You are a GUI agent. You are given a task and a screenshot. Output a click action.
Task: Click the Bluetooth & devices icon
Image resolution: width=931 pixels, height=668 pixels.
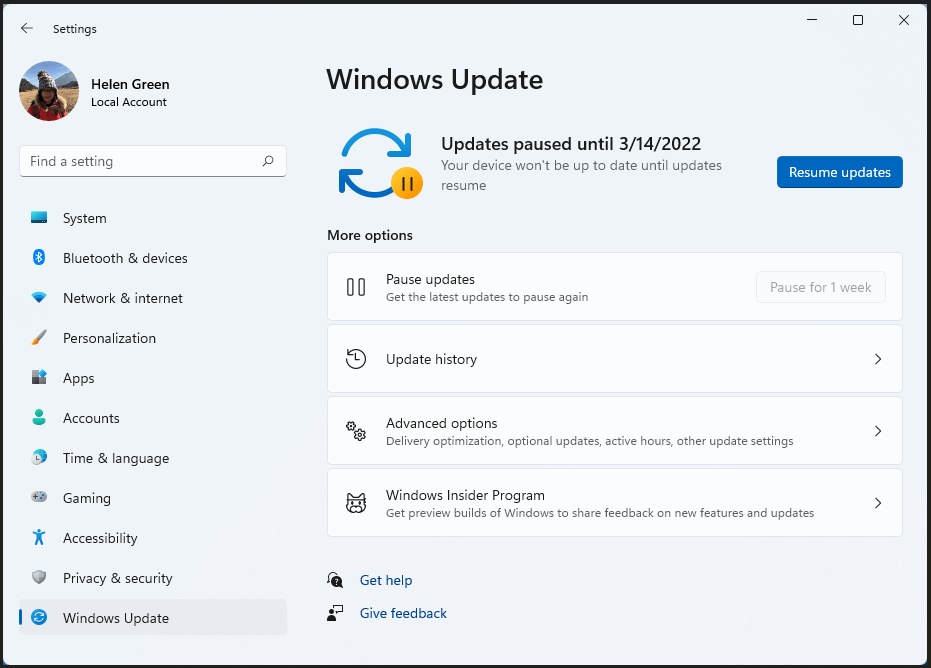point(39,257)
